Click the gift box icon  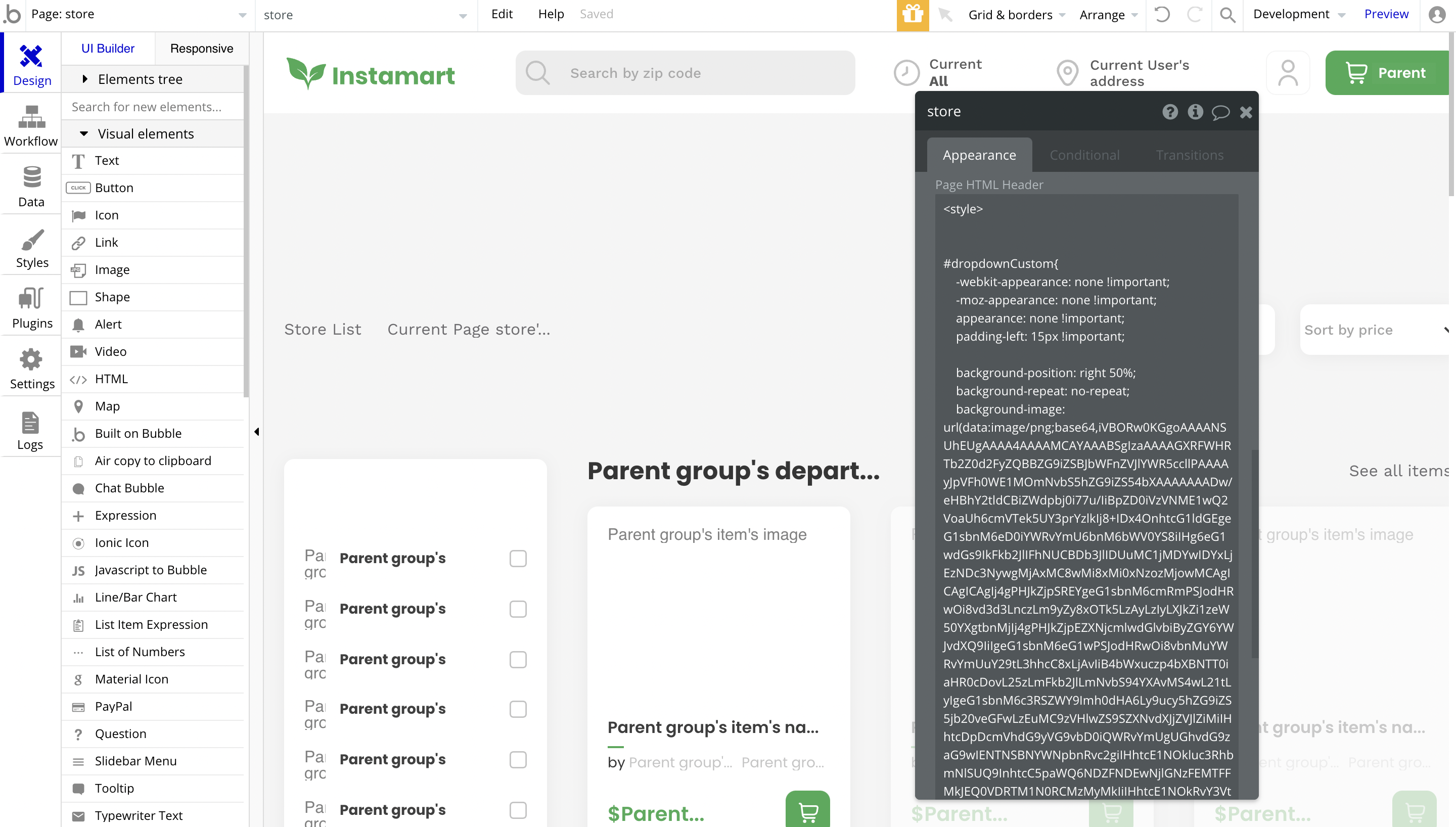click(912, 15)
